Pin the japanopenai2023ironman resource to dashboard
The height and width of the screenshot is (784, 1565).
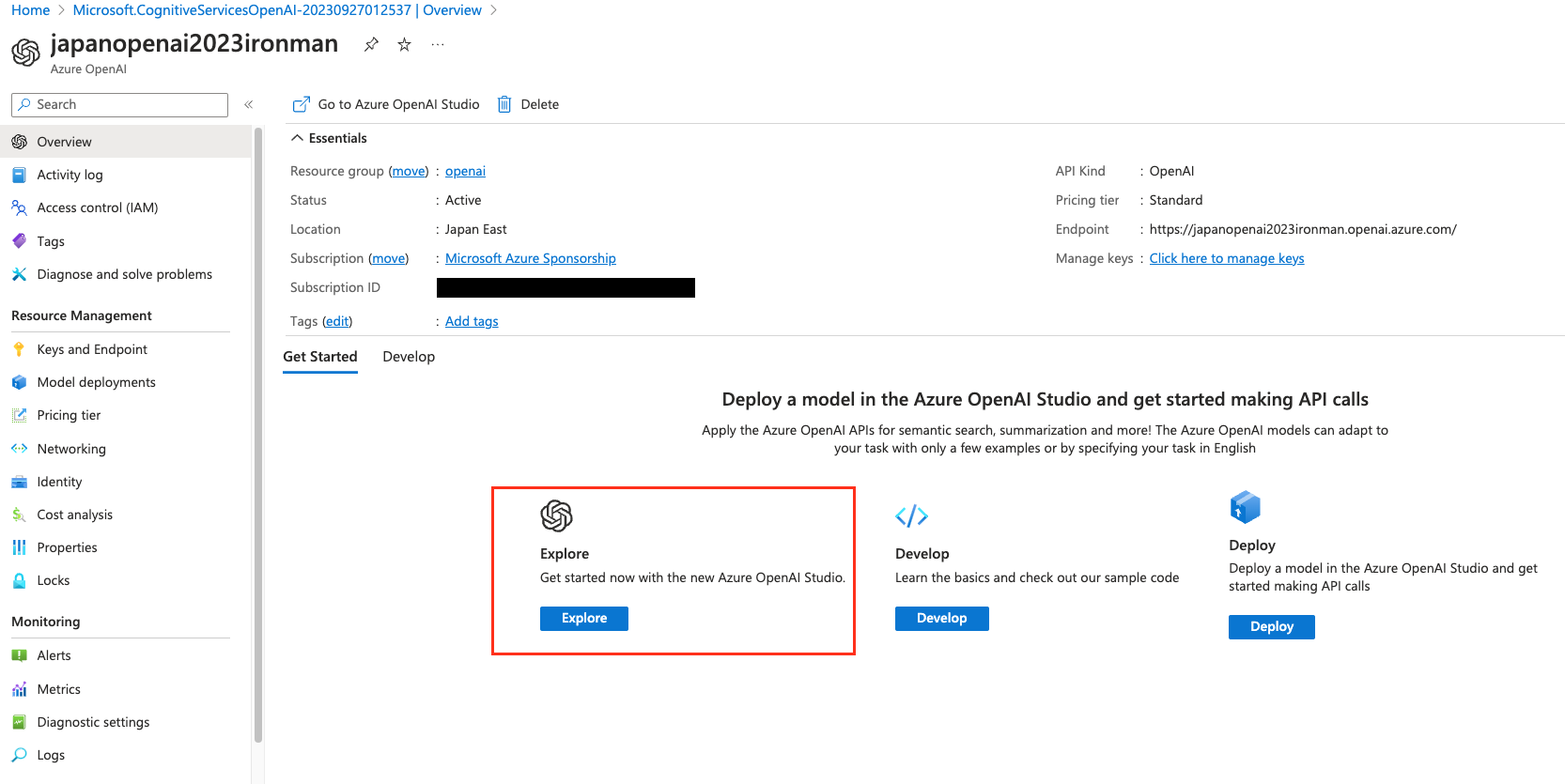[x=372, y=44]
